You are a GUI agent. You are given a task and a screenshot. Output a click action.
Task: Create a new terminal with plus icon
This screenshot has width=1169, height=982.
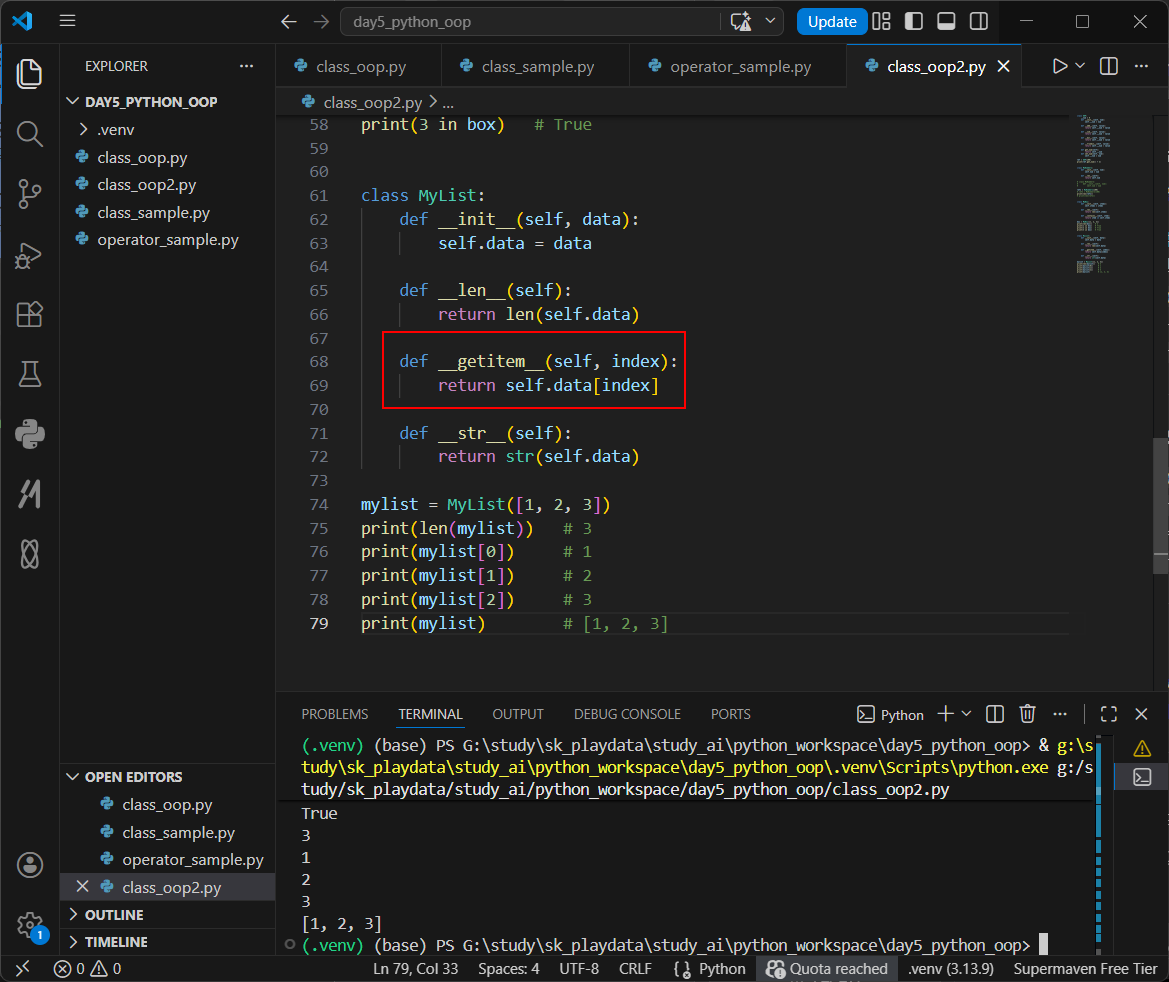(945, 714)
